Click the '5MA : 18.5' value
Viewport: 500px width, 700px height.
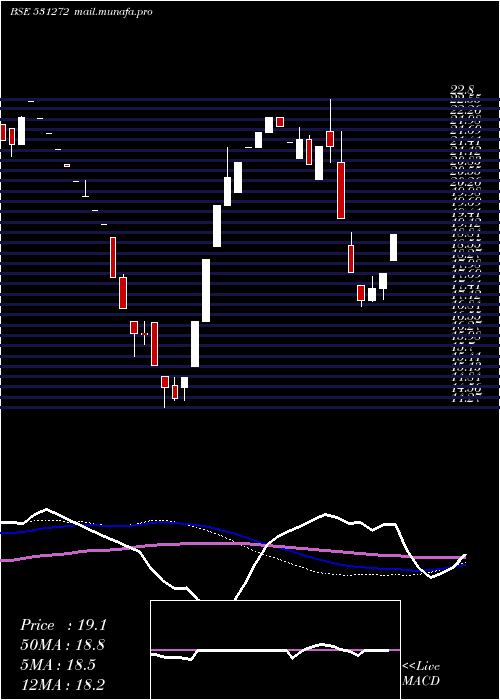click(x=58, y=665)
